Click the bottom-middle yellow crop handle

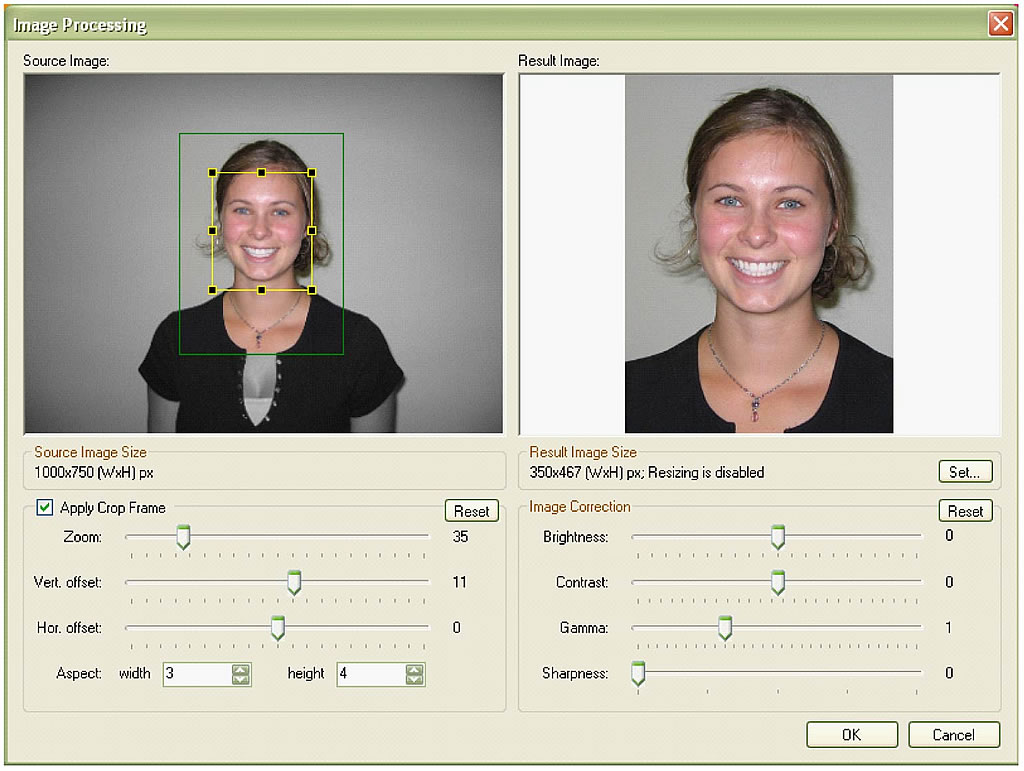click(262, 290)
